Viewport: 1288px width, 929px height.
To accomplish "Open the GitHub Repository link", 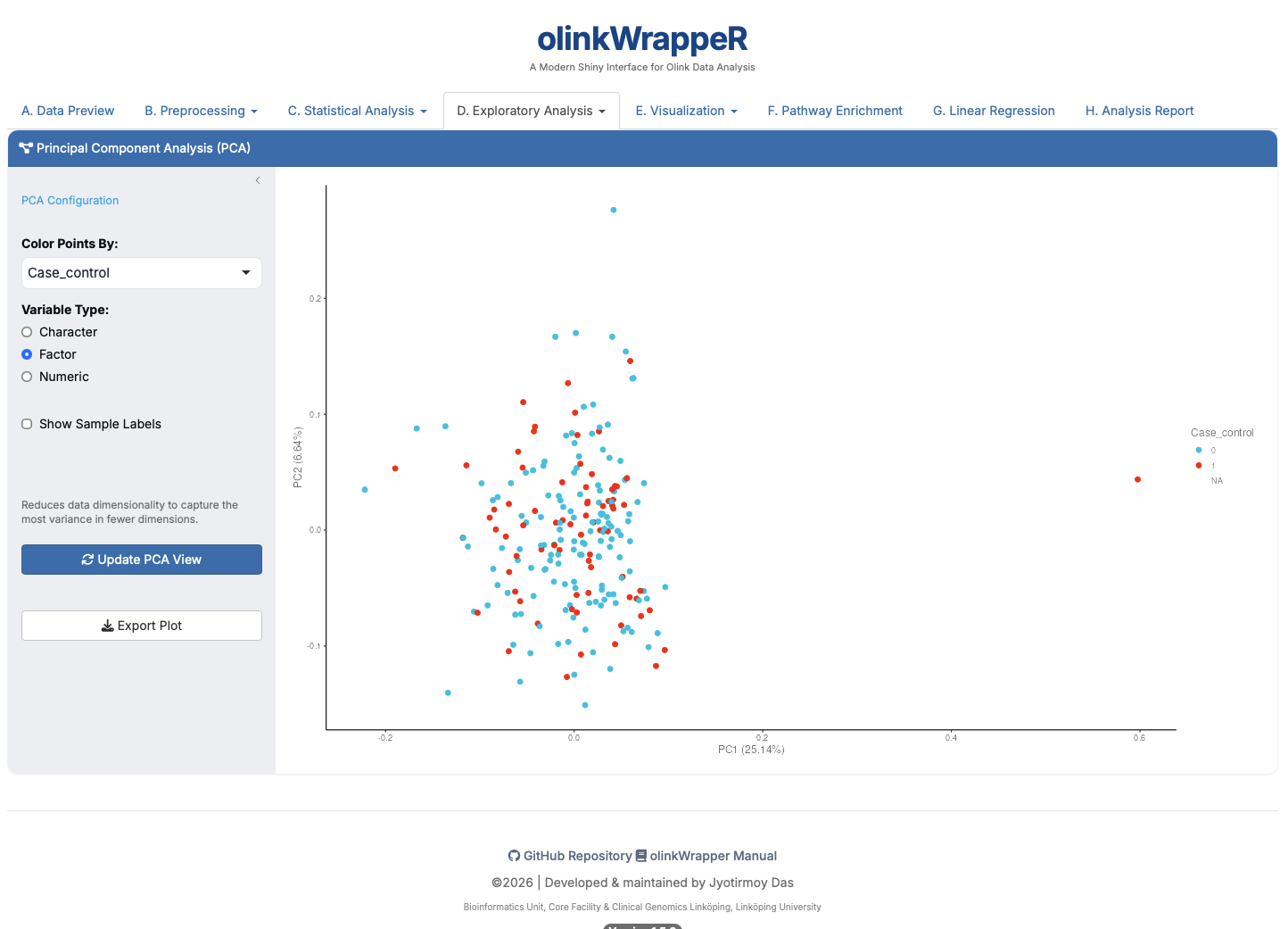I will click(577, 856).
